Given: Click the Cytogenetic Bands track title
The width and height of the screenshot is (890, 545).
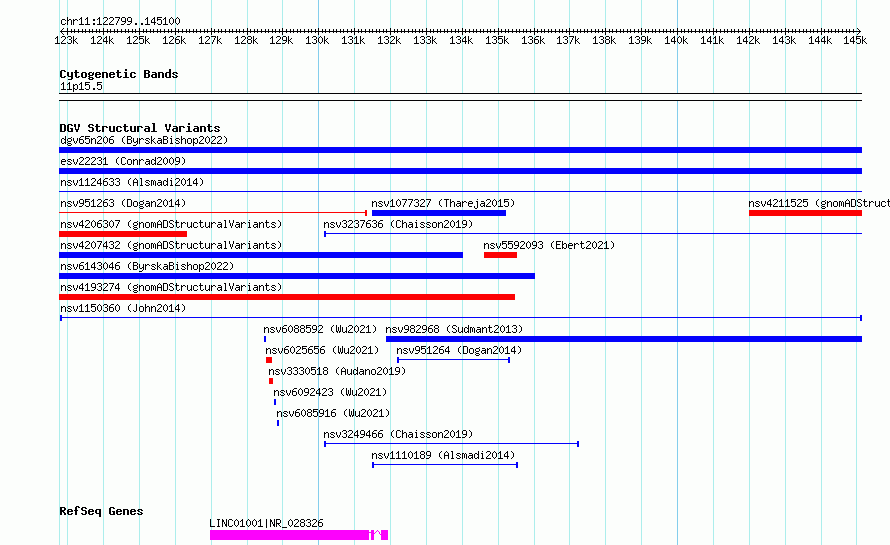Looking at the screenshot, I should [x=119, y=74].
